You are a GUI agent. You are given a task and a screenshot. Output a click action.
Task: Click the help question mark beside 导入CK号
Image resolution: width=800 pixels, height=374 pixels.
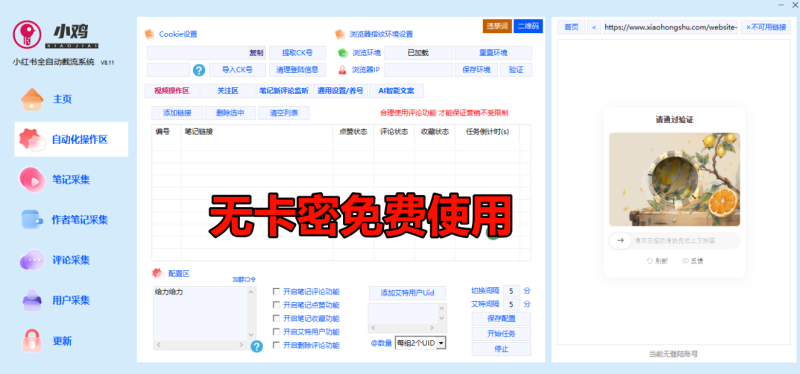(199, 70)
